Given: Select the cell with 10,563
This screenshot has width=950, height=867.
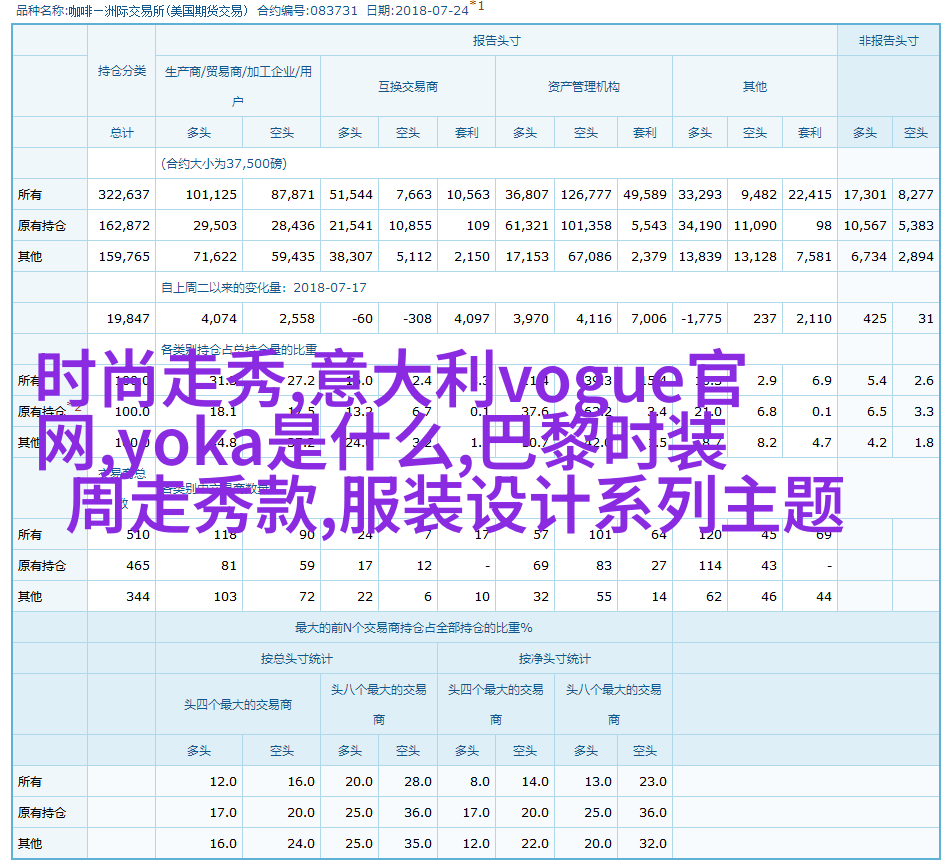Looking at the screenshot, I should pos(468,194).
